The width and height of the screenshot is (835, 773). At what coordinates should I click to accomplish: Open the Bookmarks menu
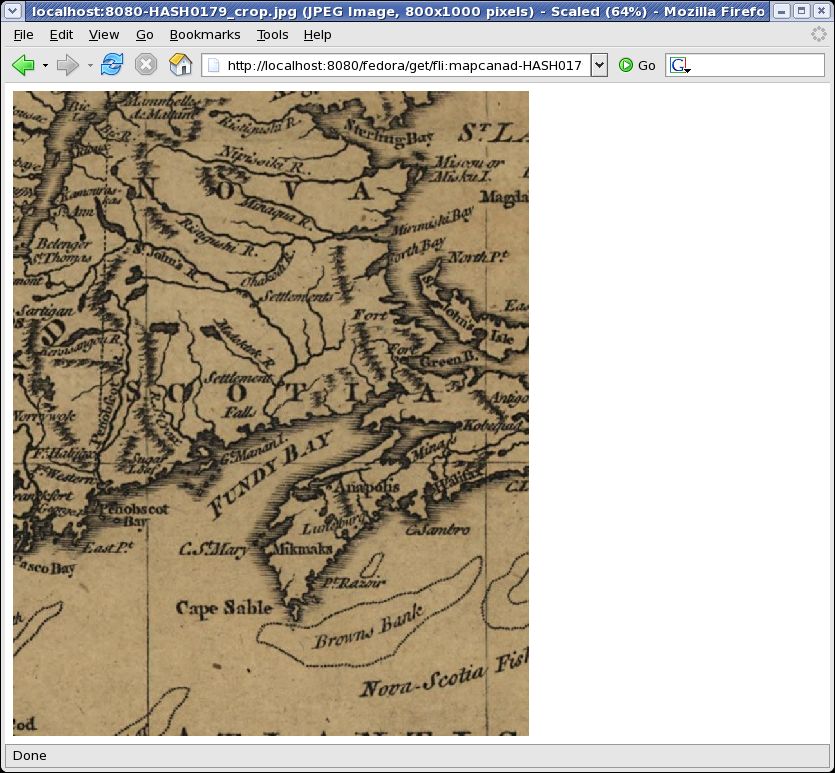tap(205, 35)
